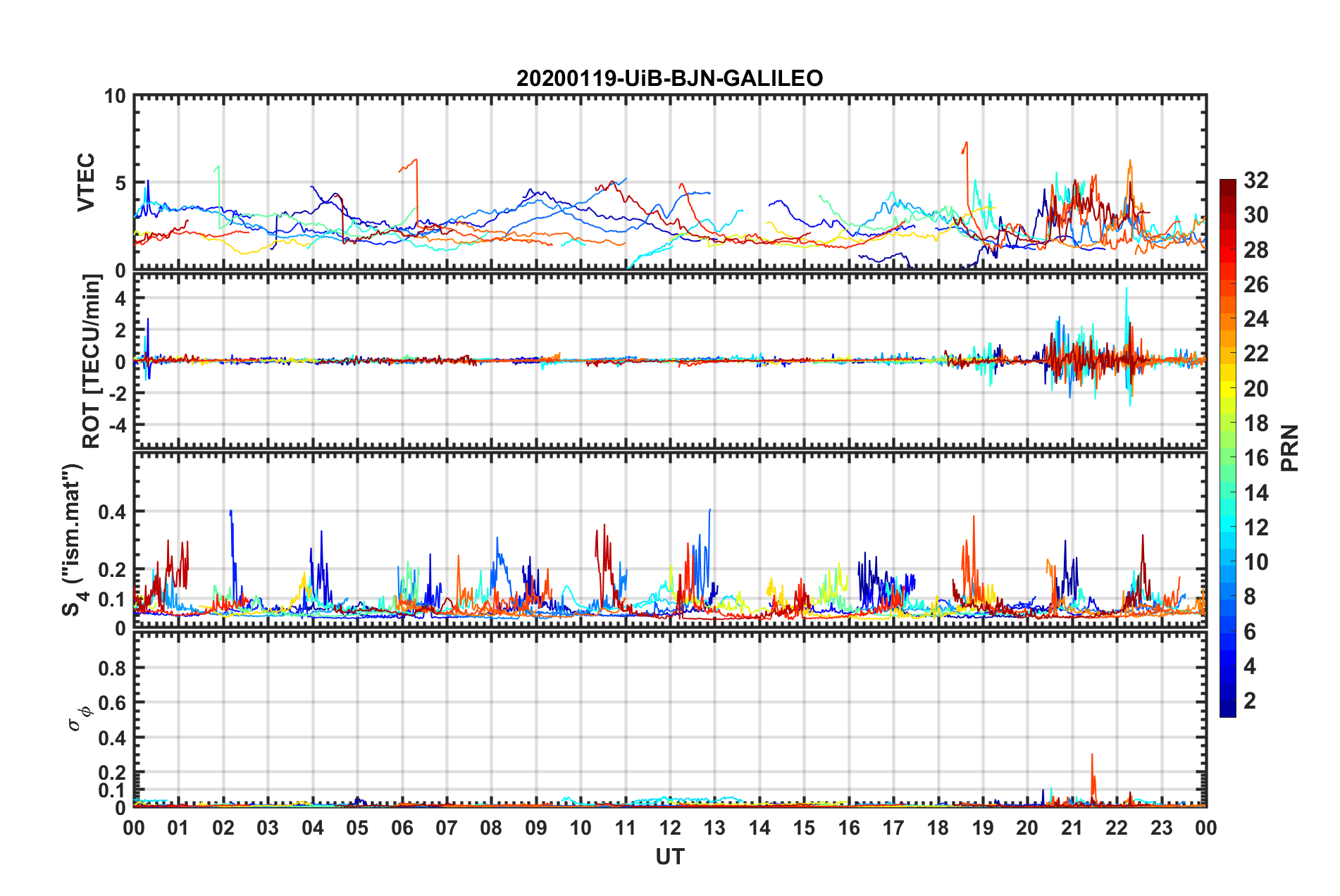Select the 5 tick on the VTEC axis
The width and height of the screenshot is (1340, 896).
click(120, 183)
